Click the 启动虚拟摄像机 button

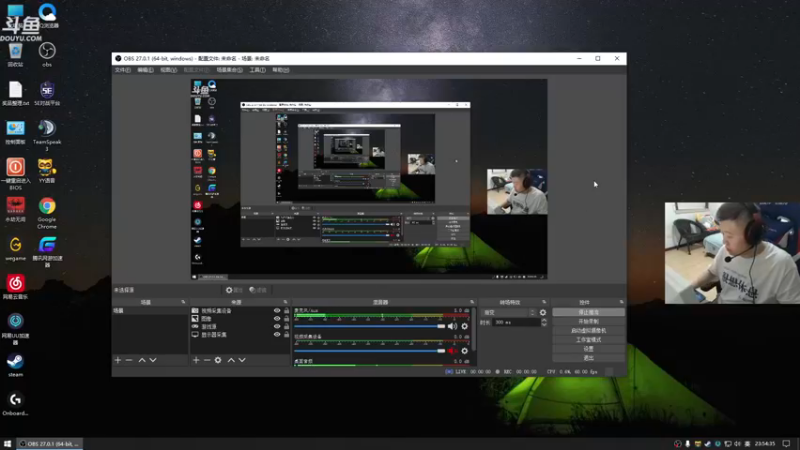click(x=588, y=331)
